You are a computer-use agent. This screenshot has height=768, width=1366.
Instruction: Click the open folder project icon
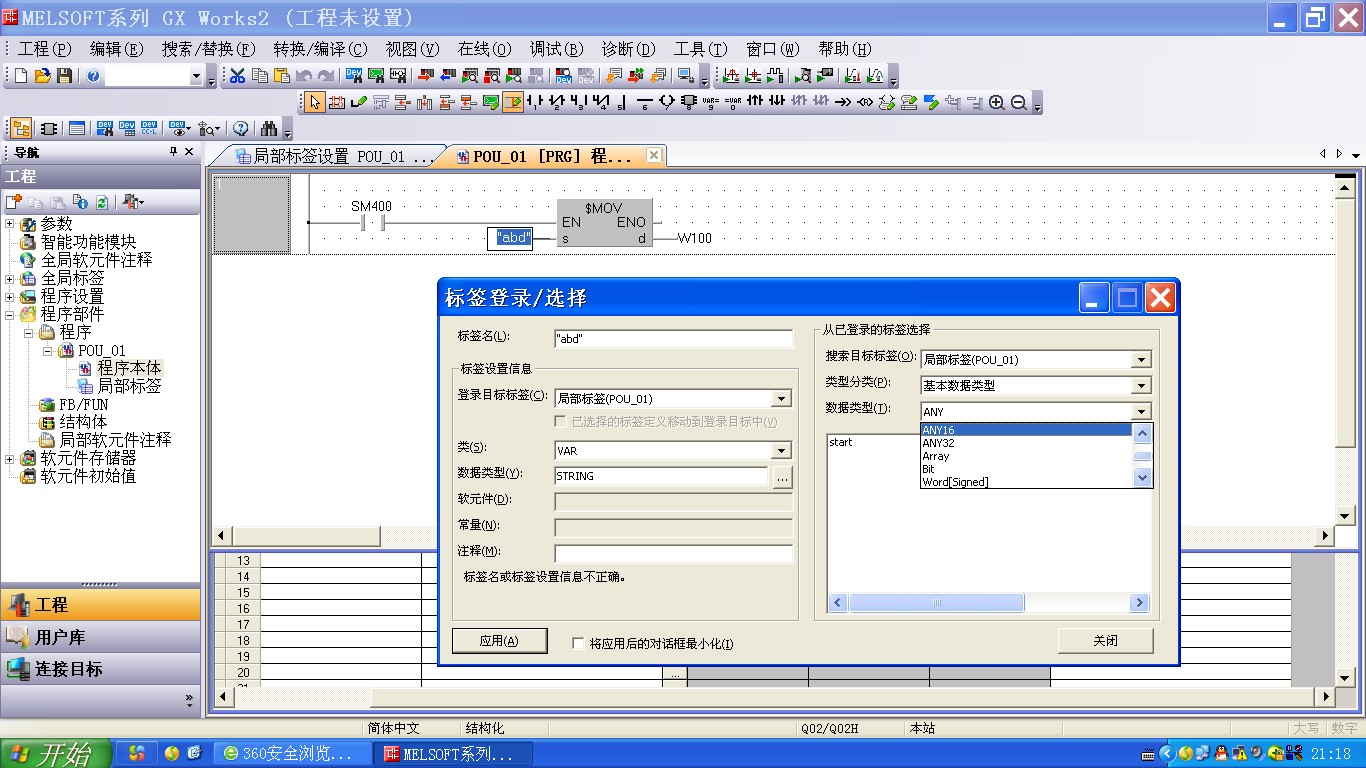click(42, 76)
